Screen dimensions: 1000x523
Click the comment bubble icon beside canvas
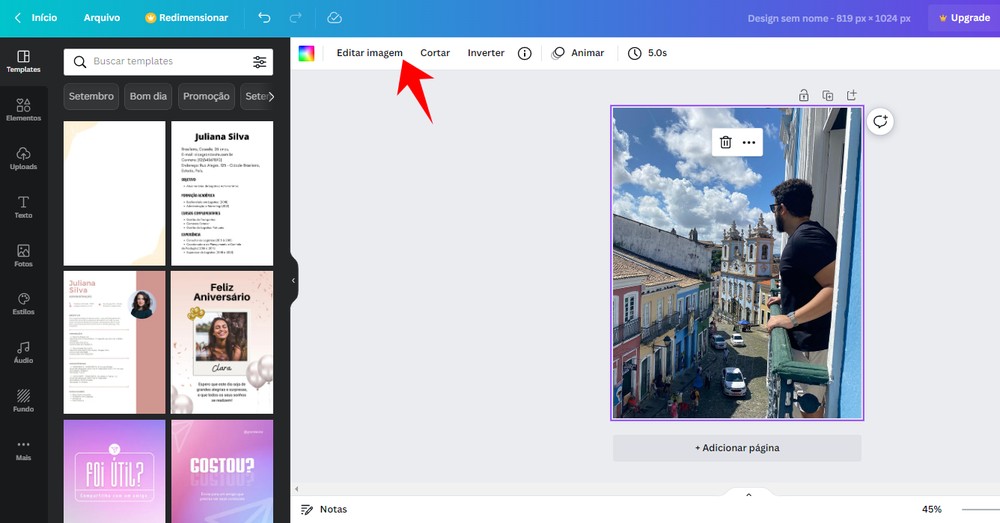pyautogui.click(x=880, y=121)
